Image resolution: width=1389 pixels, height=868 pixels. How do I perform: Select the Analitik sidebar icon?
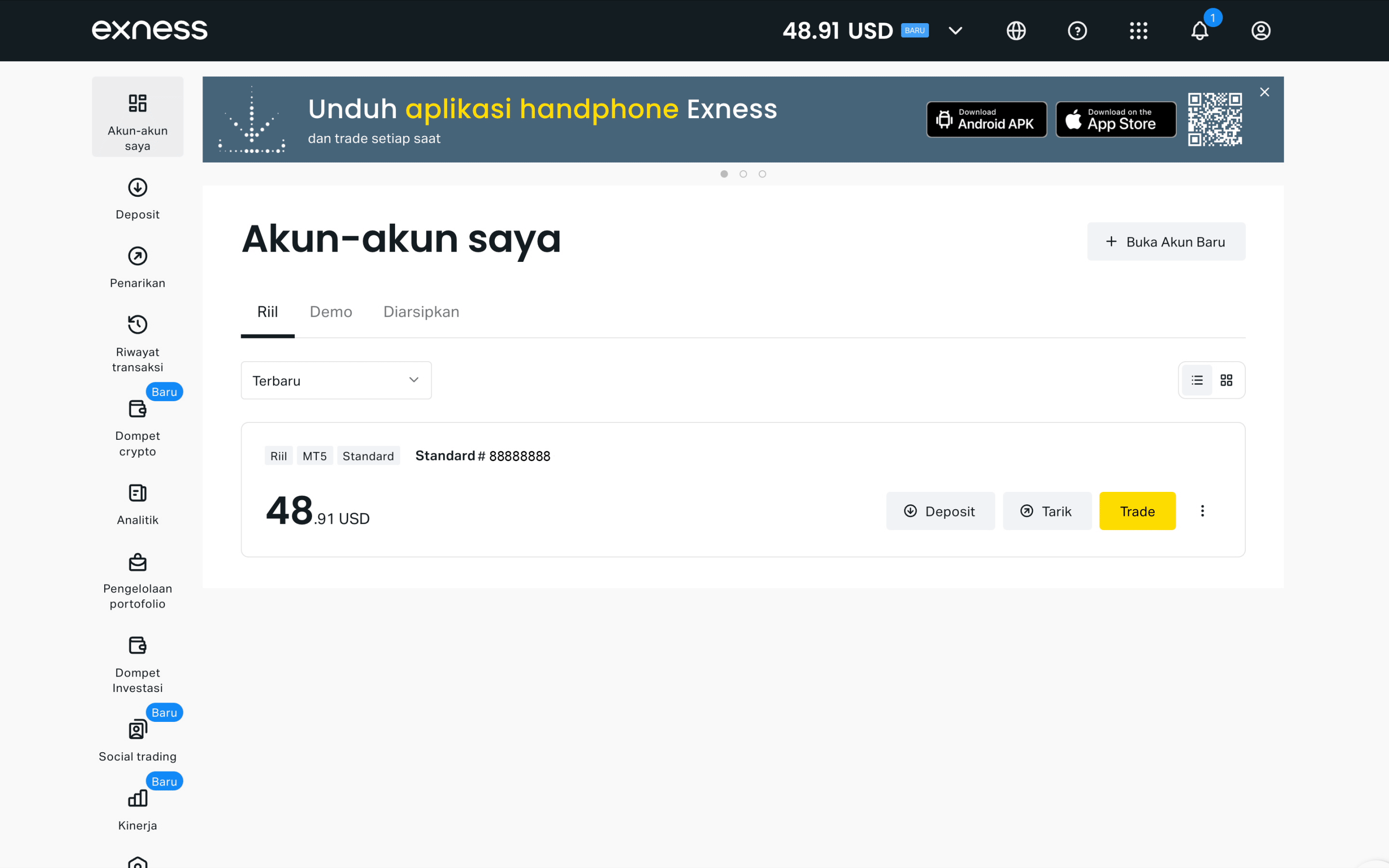pos(137,492)
